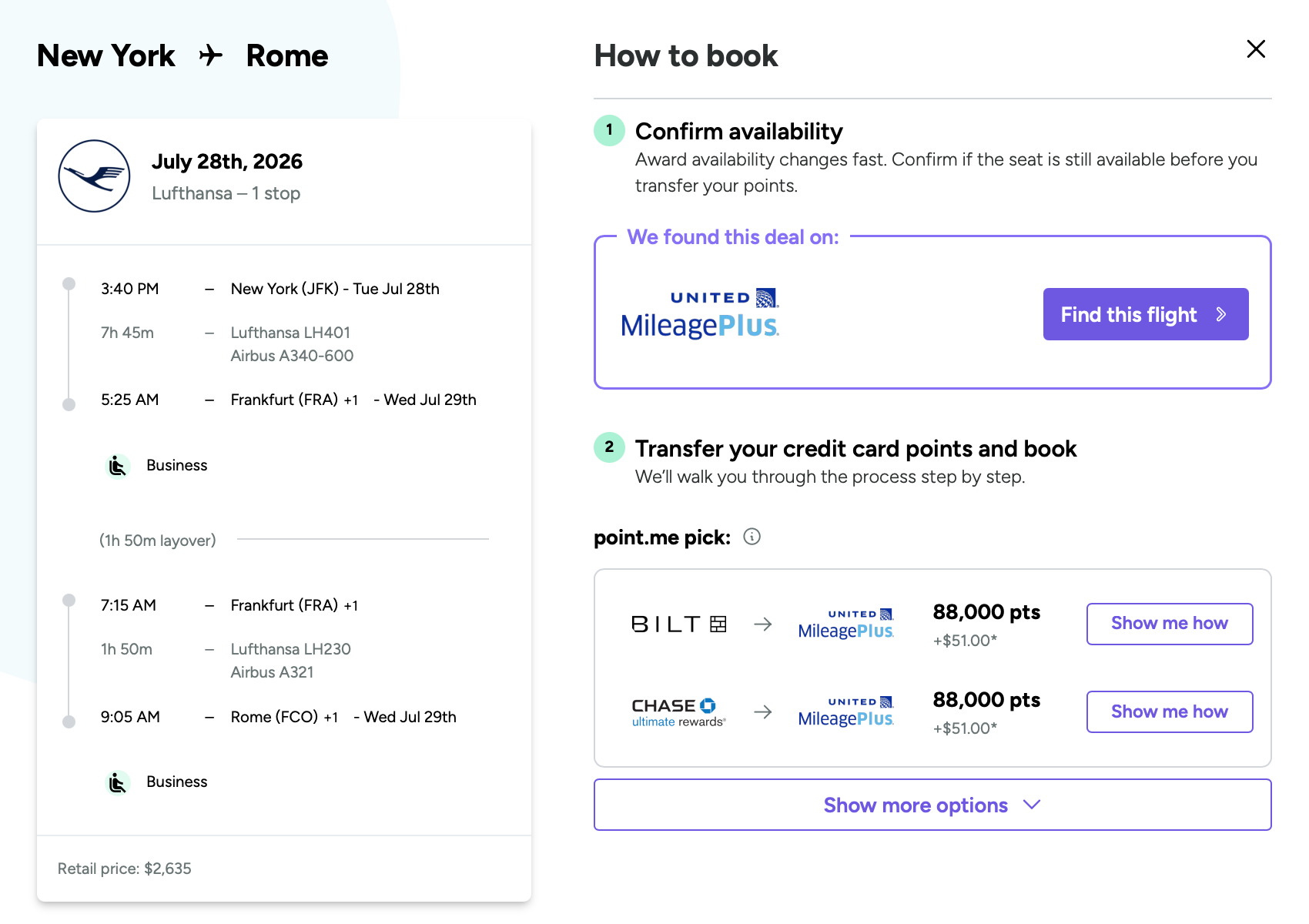Click the step 1 number badge

609,130
